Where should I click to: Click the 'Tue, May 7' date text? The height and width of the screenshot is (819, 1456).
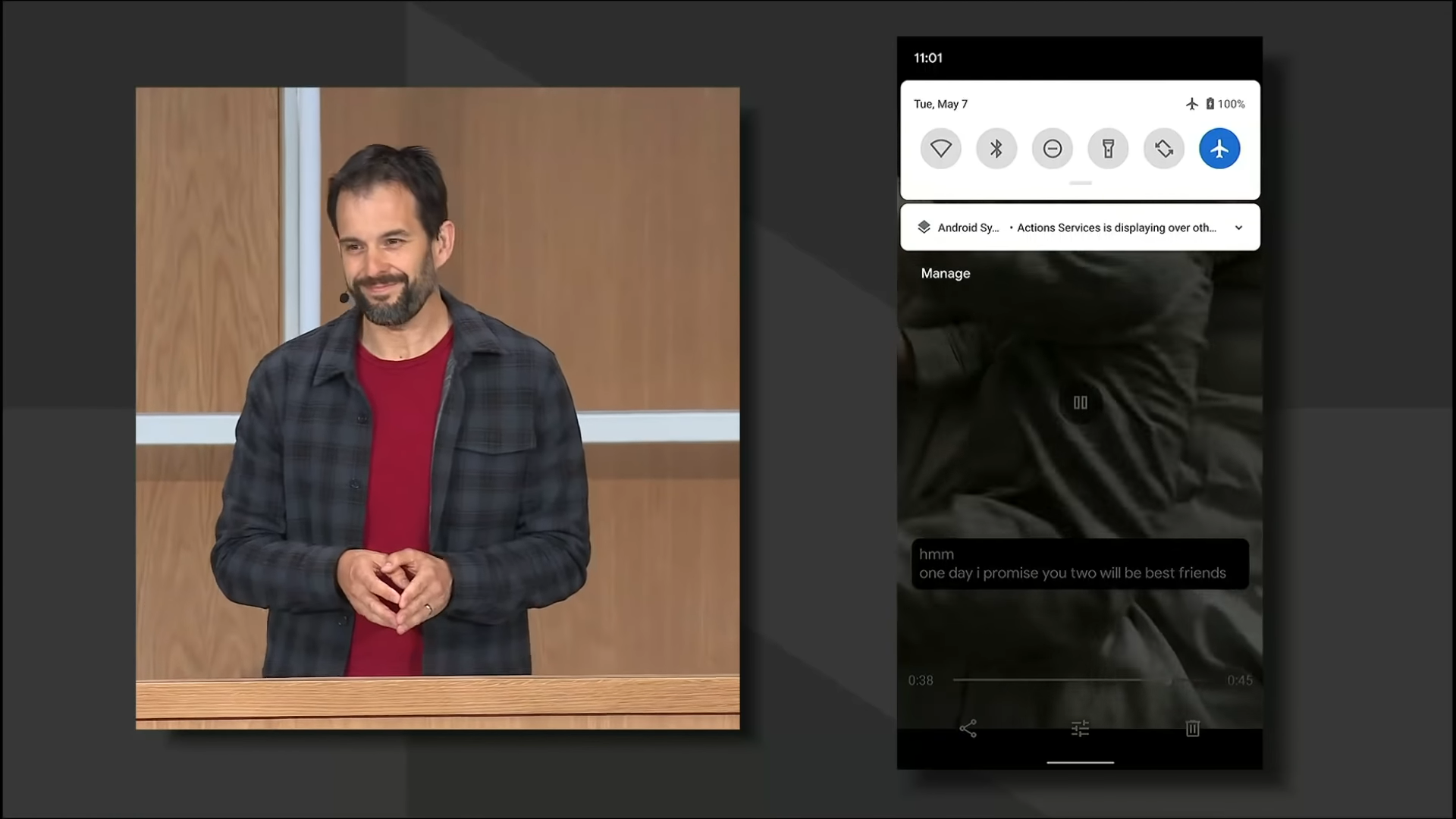click(940, 104)
